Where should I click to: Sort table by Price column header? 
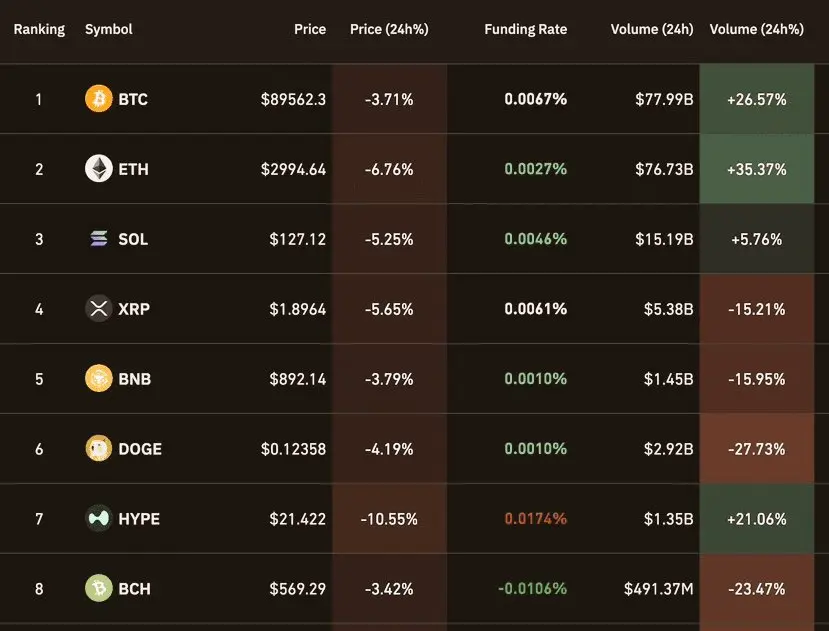click(310, 29)
